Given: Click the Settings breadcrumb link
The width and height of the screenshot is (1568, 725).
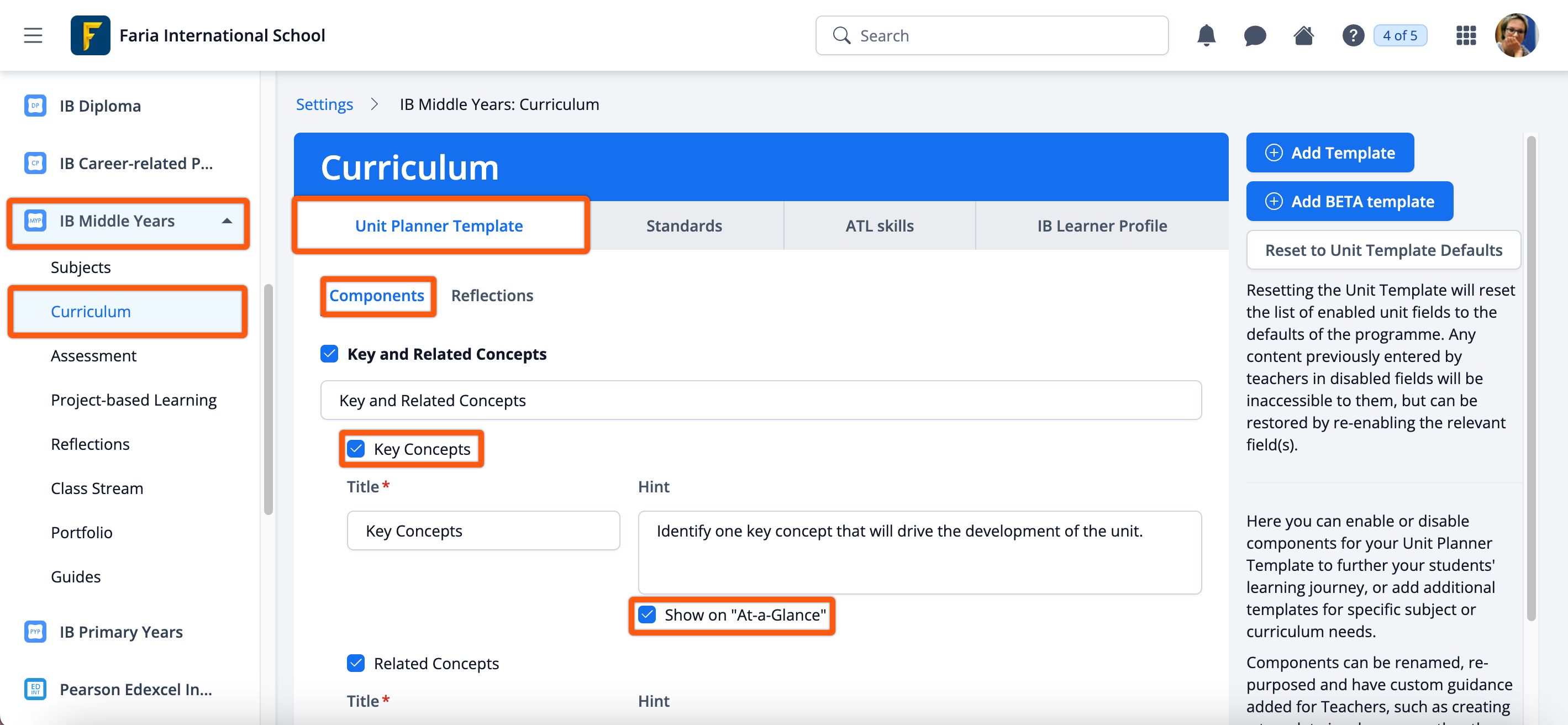Looking at the screenshot, I should 324,104.
